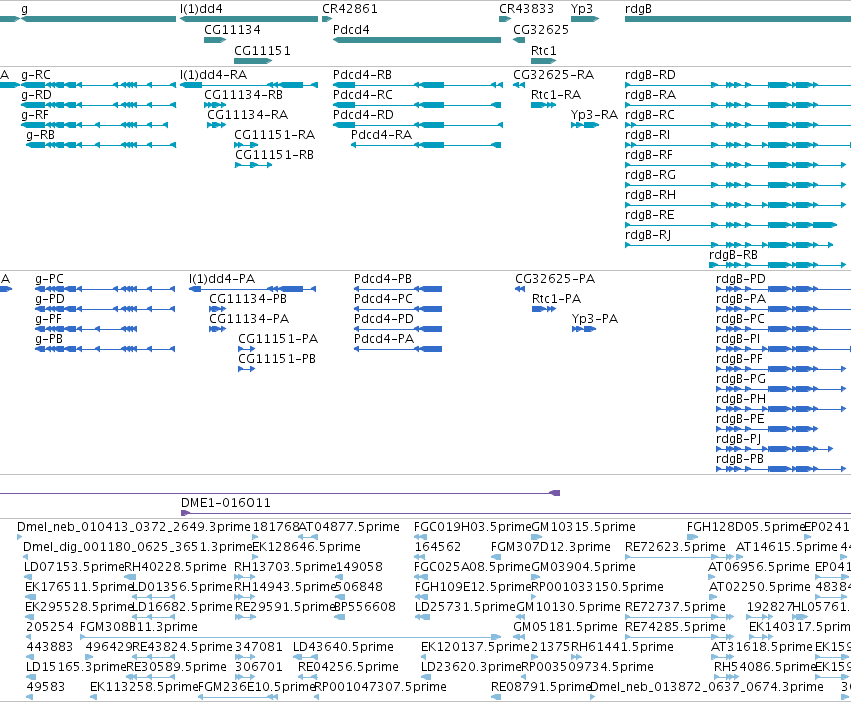Click the Yp3 gene label
The width and height of the screenshot is (851, 702).
click(x=582, y=9)
